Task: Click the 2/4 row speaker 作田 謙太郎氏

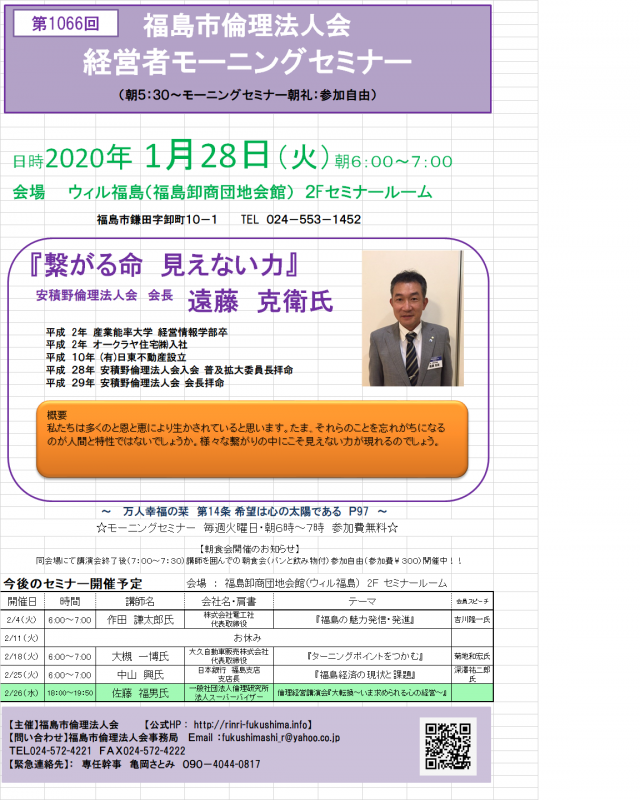Action: click(139, 620)
